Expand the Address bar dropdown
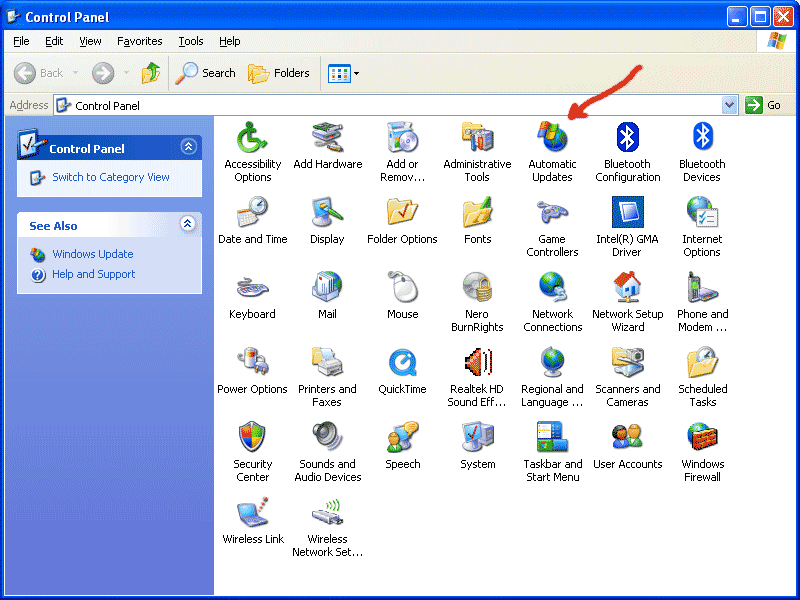The height and width of the screenshot is (600, 800). pos(730,105)
